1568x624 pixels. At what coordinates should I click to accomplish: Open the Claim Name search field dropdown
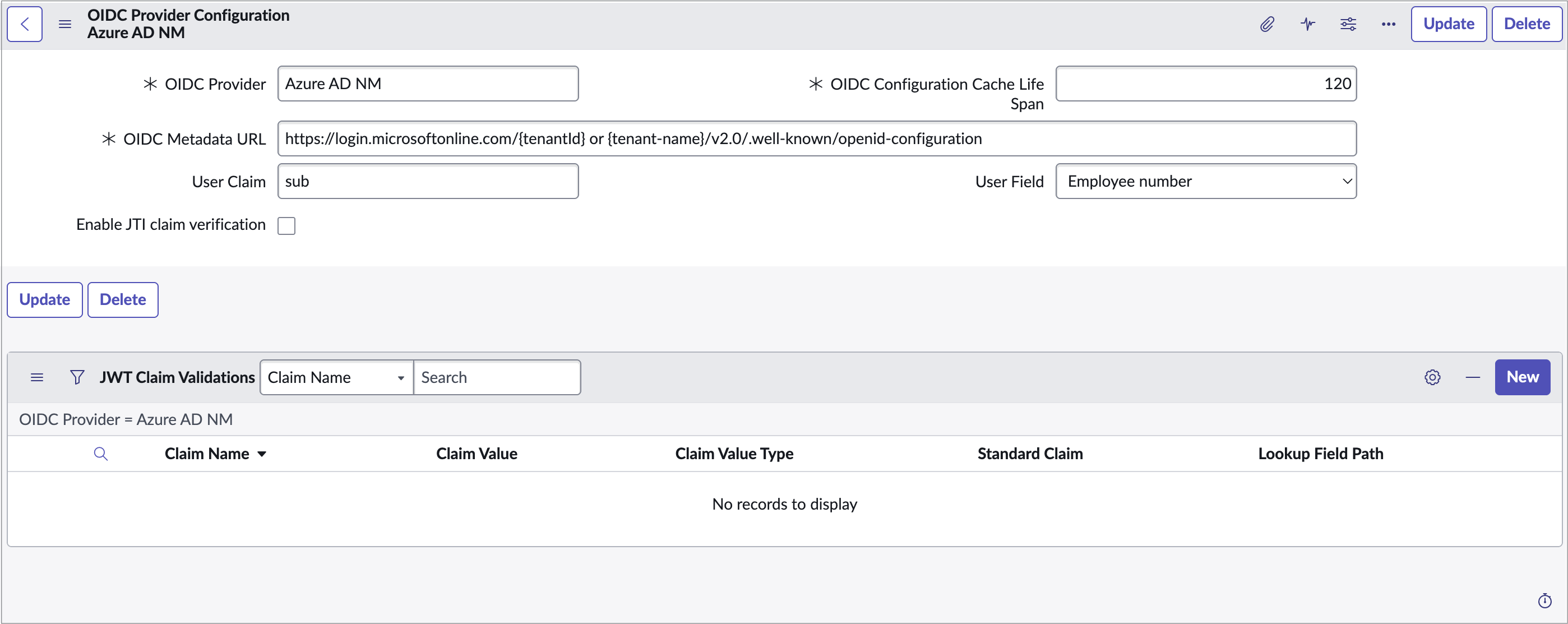pos(336,377)
